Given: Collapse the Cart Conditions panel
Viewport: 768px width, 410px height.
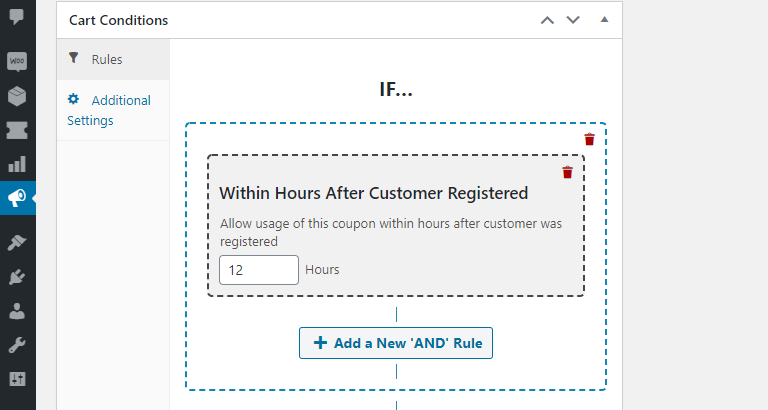Looking at the screenshot, I should point(604,20).
